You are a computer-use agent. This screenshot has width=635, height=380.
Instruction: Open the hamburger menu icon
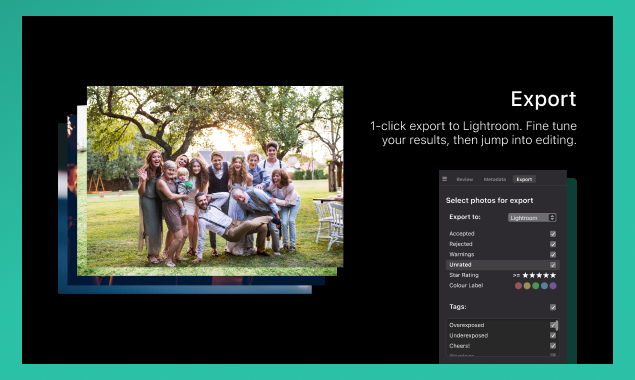point(445,179)
